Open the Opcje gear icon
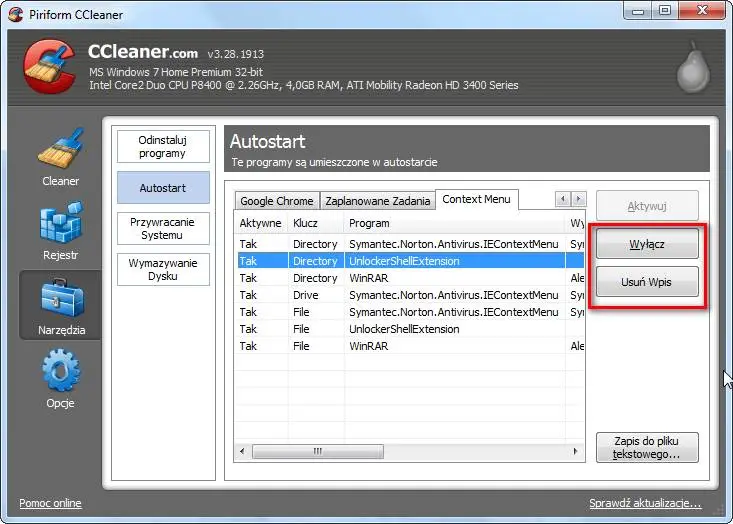This screenshot has height=524, width=733. 60,371
